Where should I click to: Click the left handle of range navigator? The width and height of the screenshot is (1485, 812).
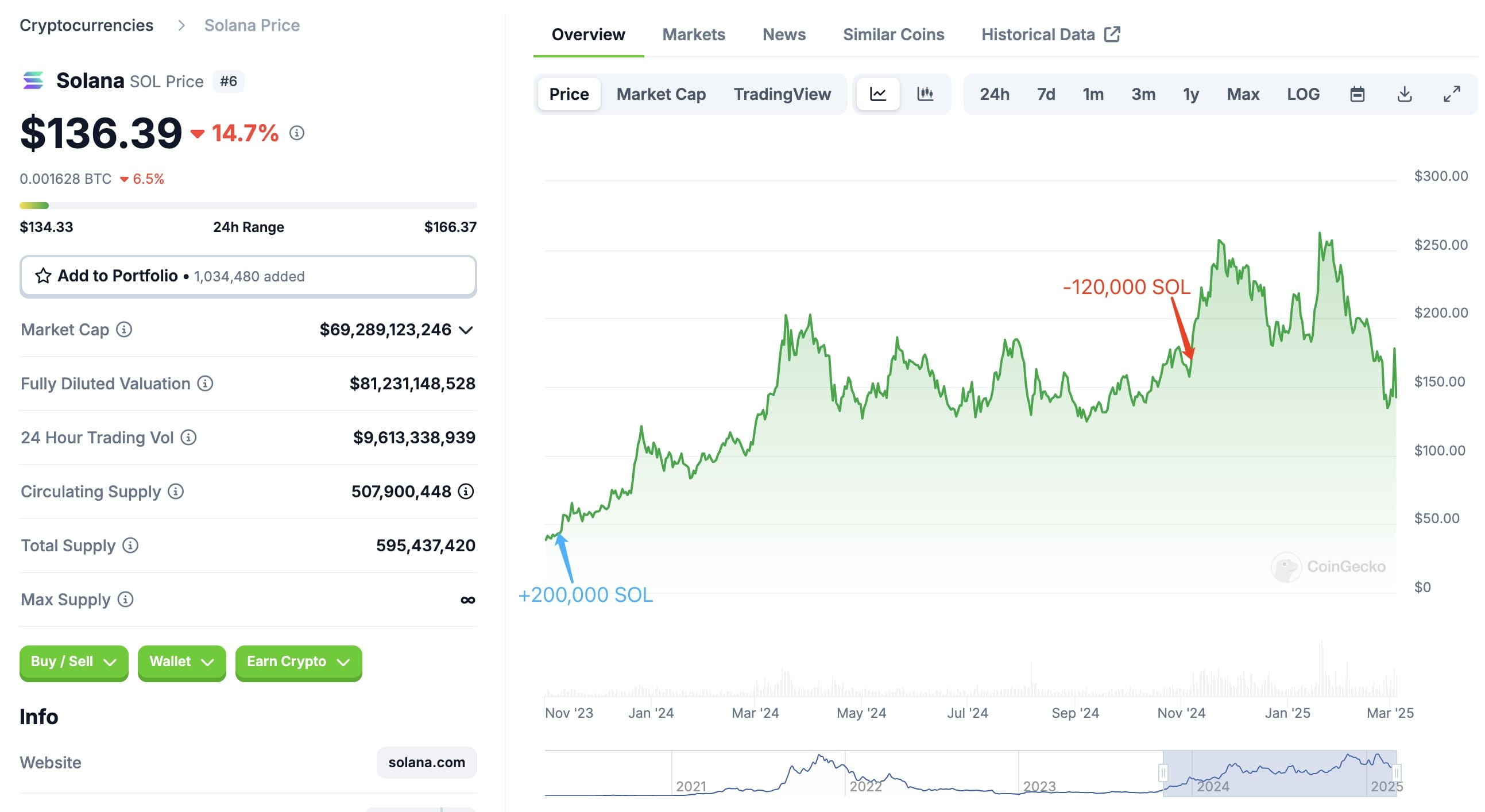(1163, 773)
